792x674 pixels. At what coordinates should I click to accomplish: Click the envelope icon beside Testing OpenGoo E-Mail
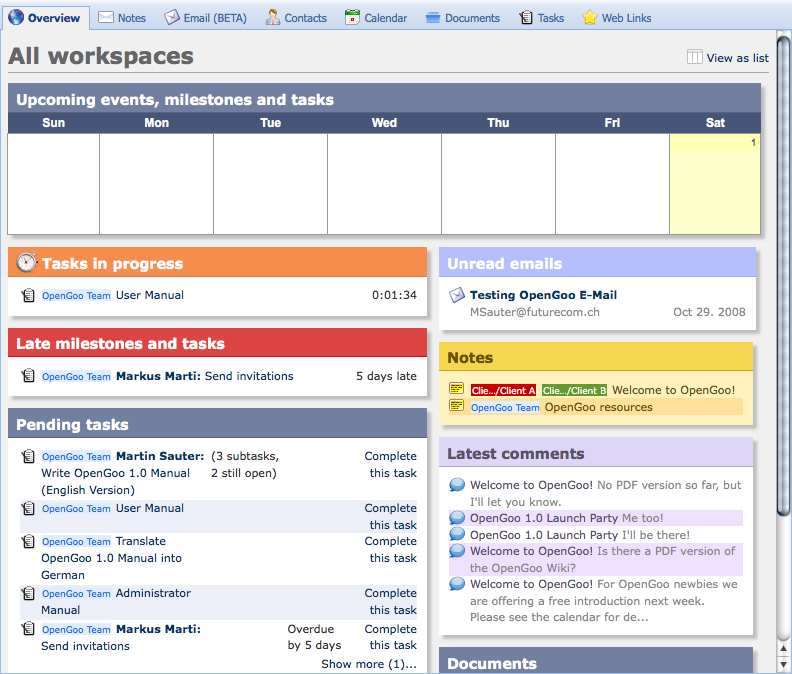point(457,295)
